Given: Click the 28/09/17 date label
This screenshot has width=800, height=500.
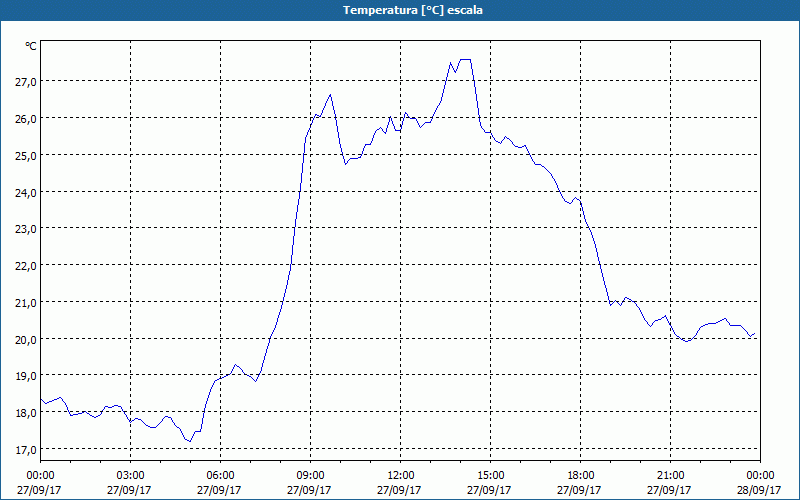Looking at the screenshot, I should pos(759,490).
